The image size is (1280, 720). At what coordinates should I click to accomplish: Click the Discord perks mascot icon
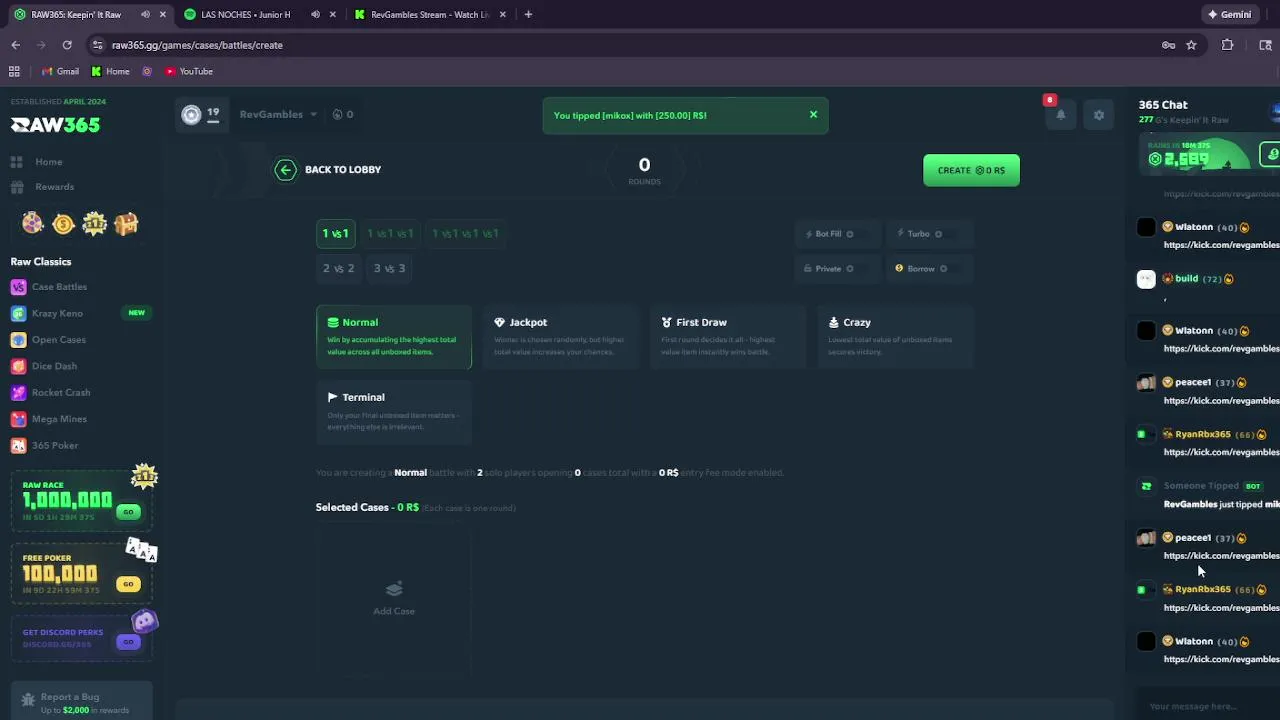pos(145,622)
